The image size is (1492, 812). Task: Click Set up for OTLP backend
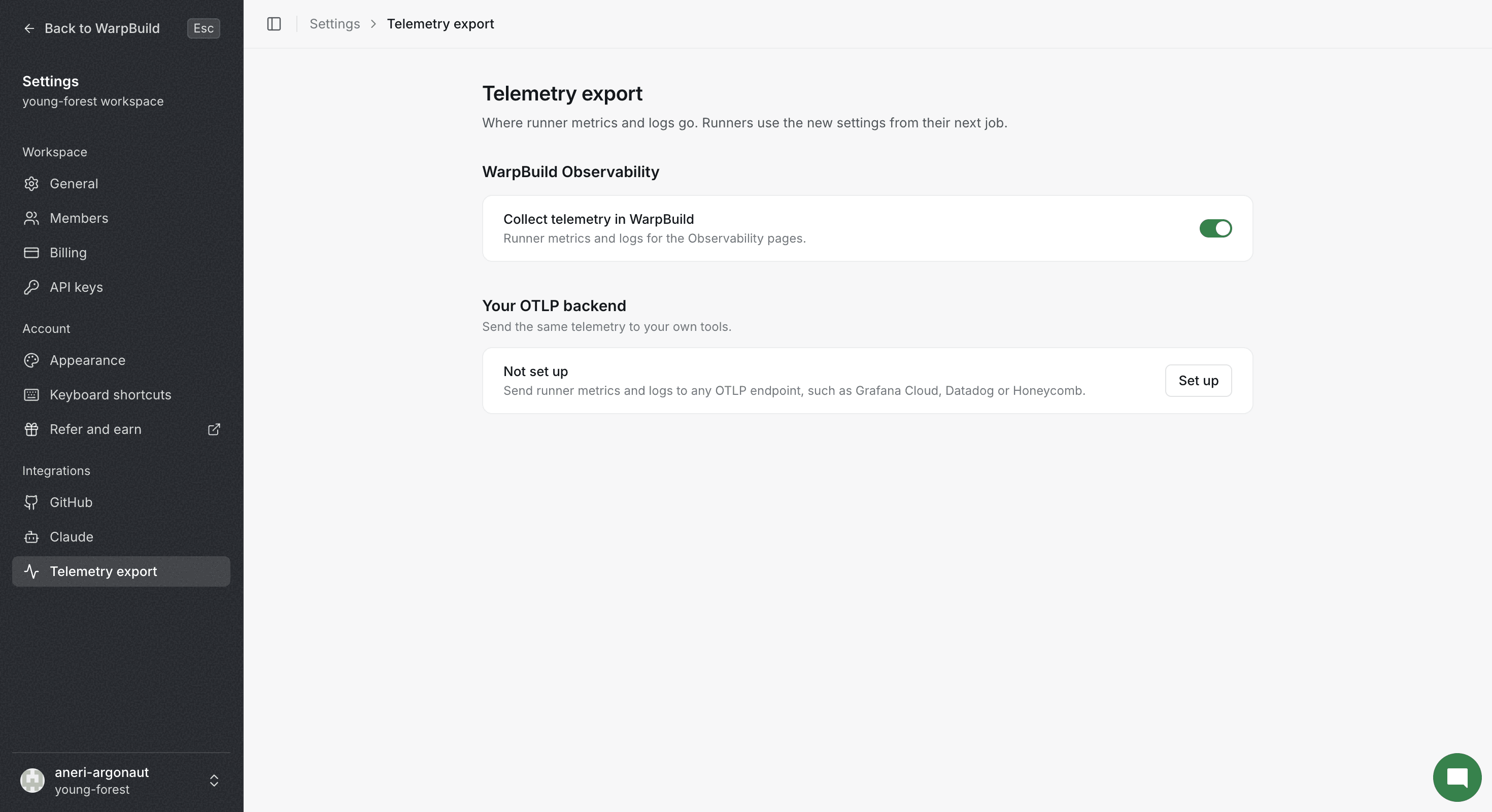pyautogui.click(x=1198, y=381)
